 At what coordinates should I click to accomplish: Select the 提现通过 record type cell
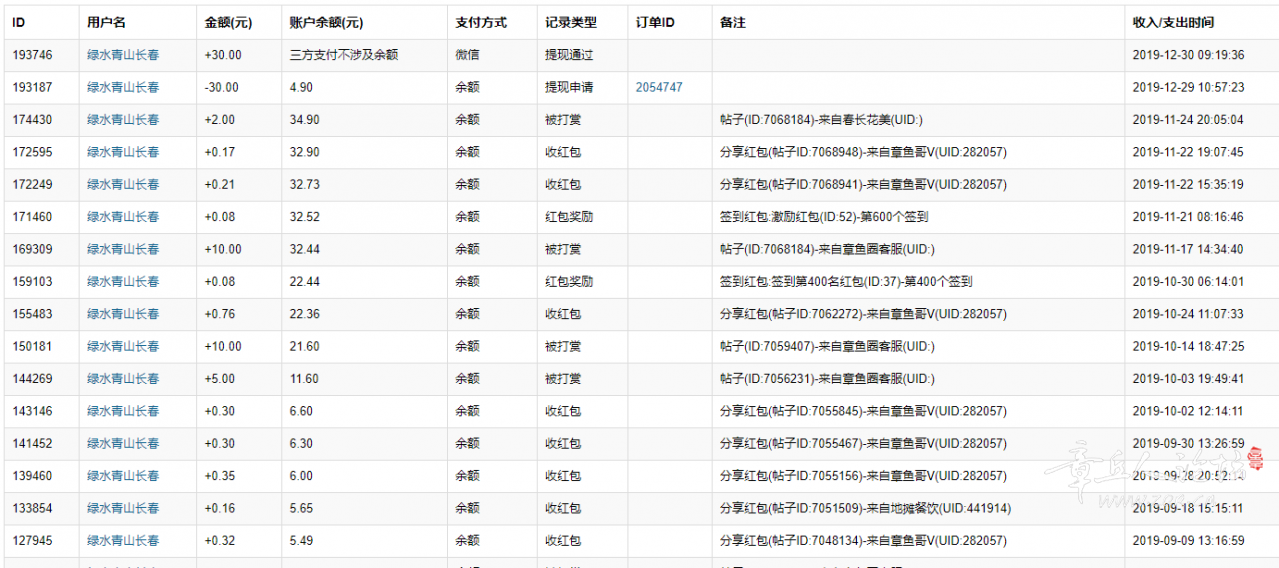(569, 55)
